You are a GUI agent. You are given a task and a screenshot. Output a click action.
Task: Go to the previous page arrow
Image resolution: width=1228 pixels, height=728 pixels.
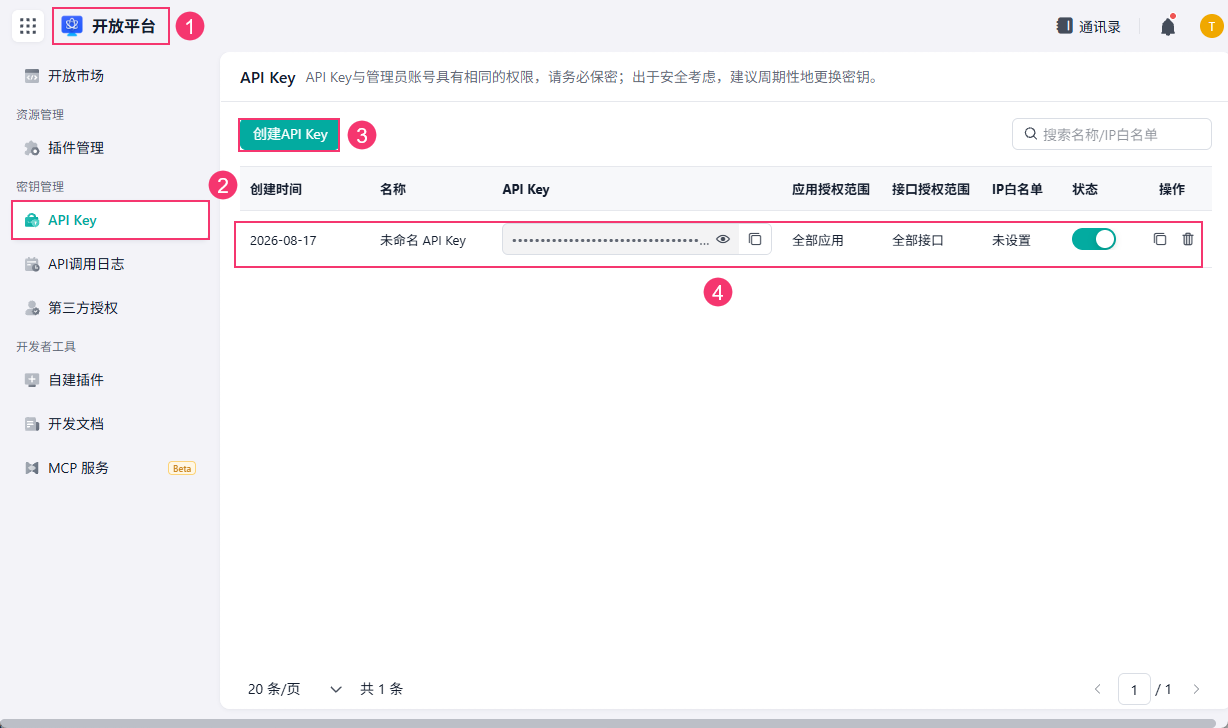coord(1098,689)
